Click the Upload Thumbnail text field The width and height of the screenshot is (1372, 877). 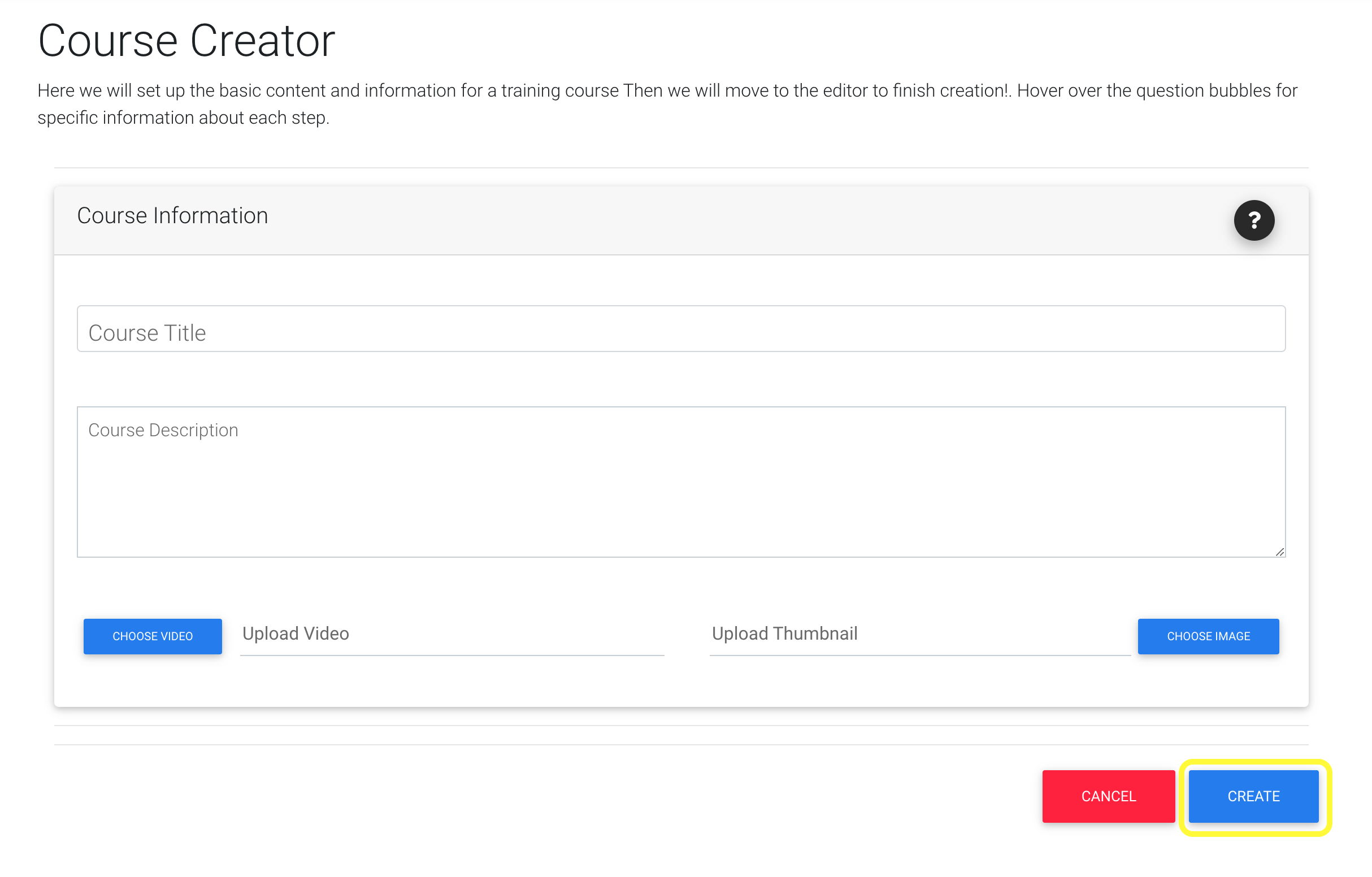(x=919, y=633)
